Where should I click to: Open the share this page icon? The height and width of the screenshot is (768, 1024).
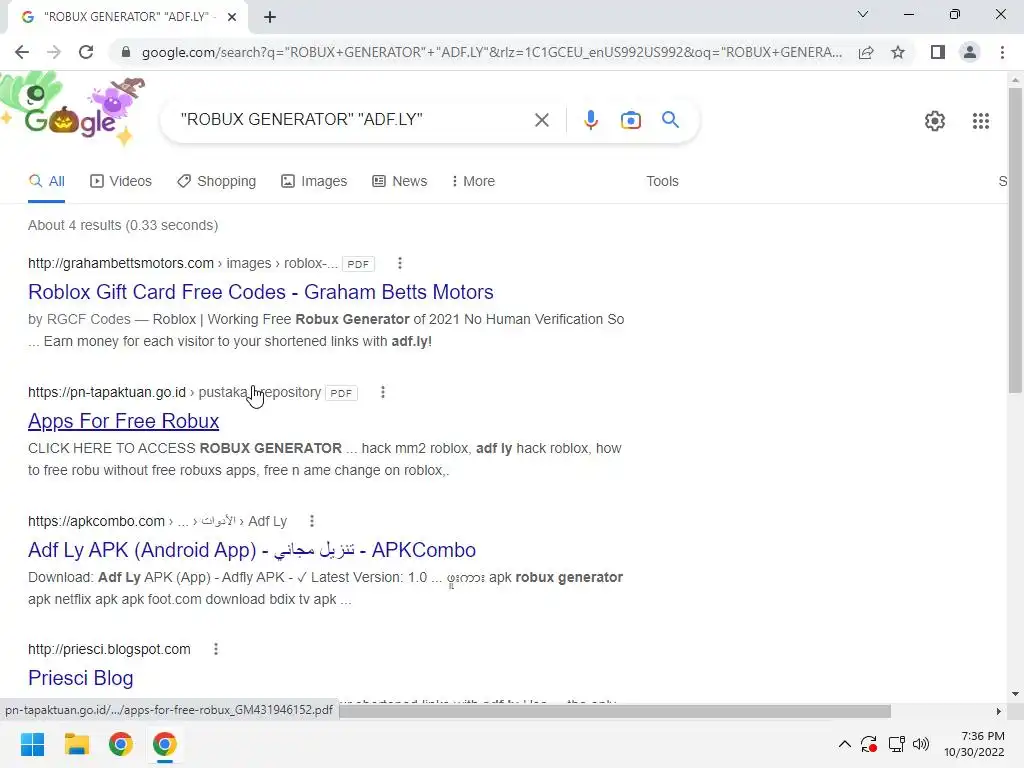[866, 52]
